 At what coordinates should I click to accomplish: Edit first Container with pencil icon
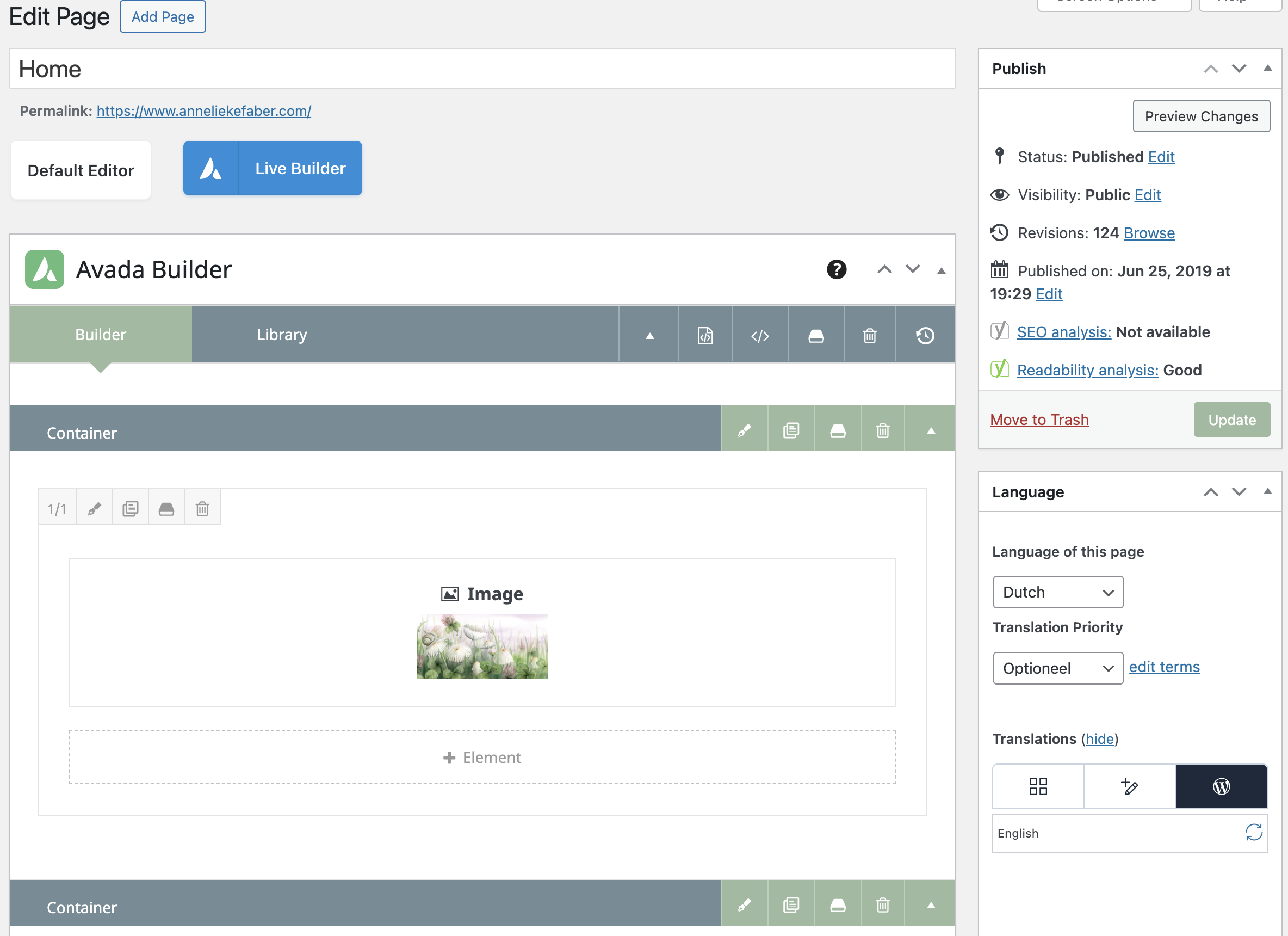click(x=744, y=431)
